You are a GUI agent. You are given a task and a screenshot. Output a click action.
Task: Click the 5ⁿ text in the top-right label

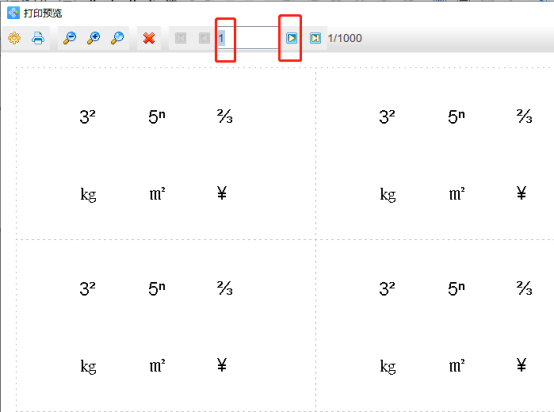click(x=456, y=117)
